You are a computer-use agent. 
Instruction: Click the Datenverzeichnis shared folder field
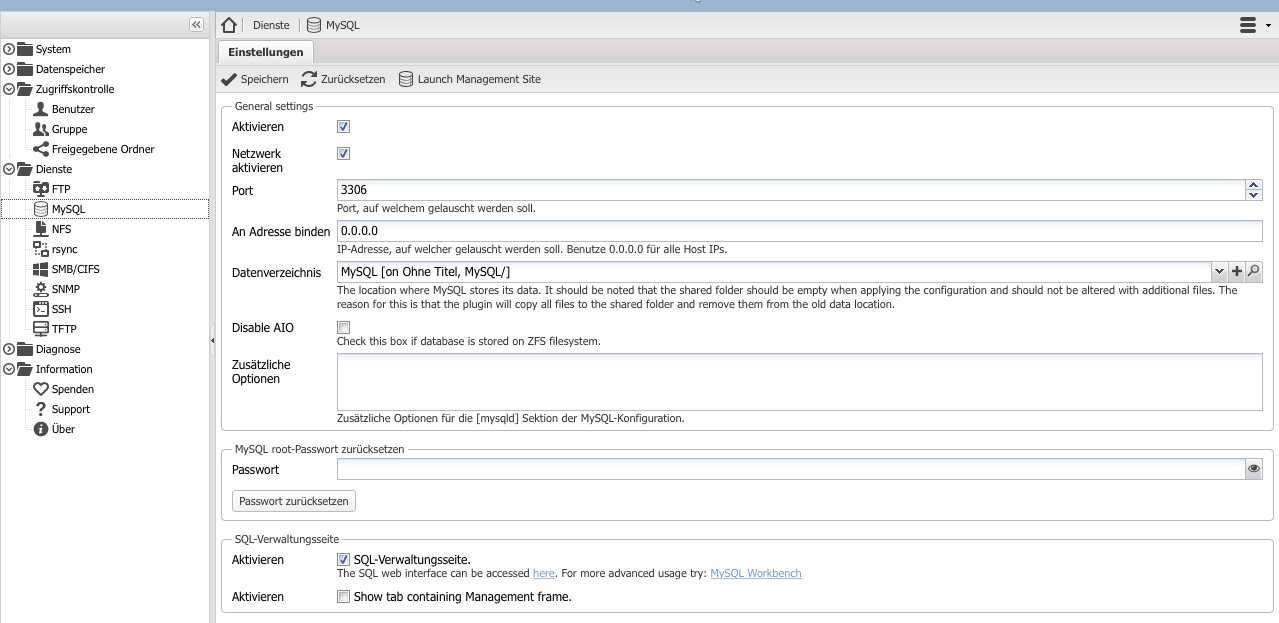(x=774, y=271)
